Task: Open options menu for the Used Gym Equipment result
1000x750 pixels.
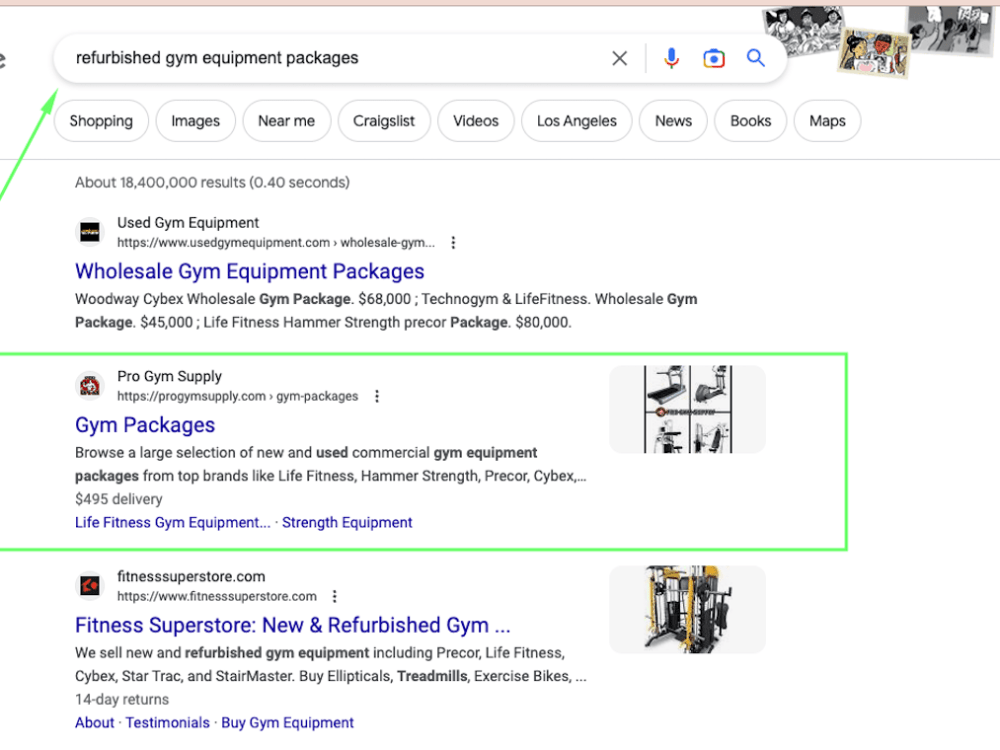Action: tap(453, 242)
